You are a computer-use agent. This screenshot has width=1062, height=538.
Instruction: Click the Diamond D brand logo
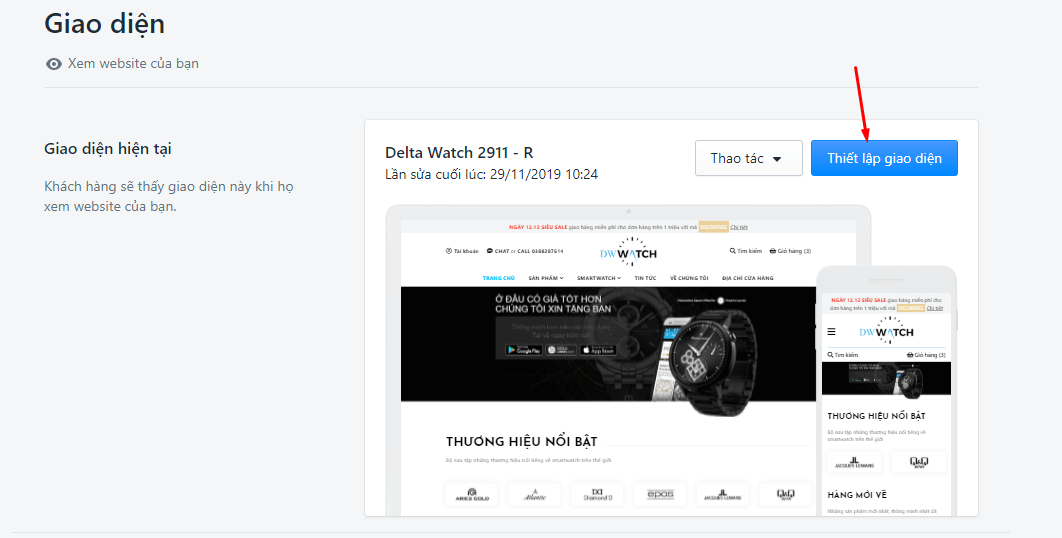coord(597,494)
